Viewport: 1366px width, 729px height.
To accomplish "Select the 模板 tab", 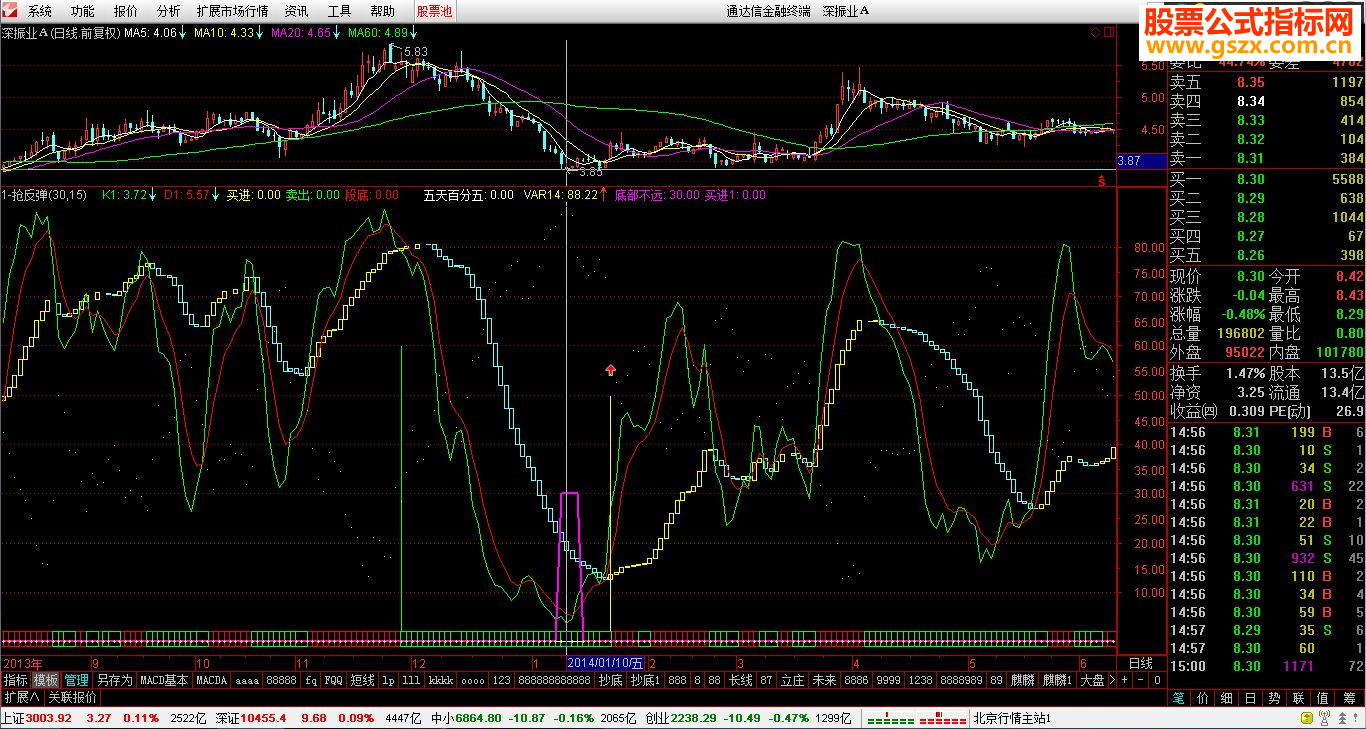I will (x=46, y=680).
